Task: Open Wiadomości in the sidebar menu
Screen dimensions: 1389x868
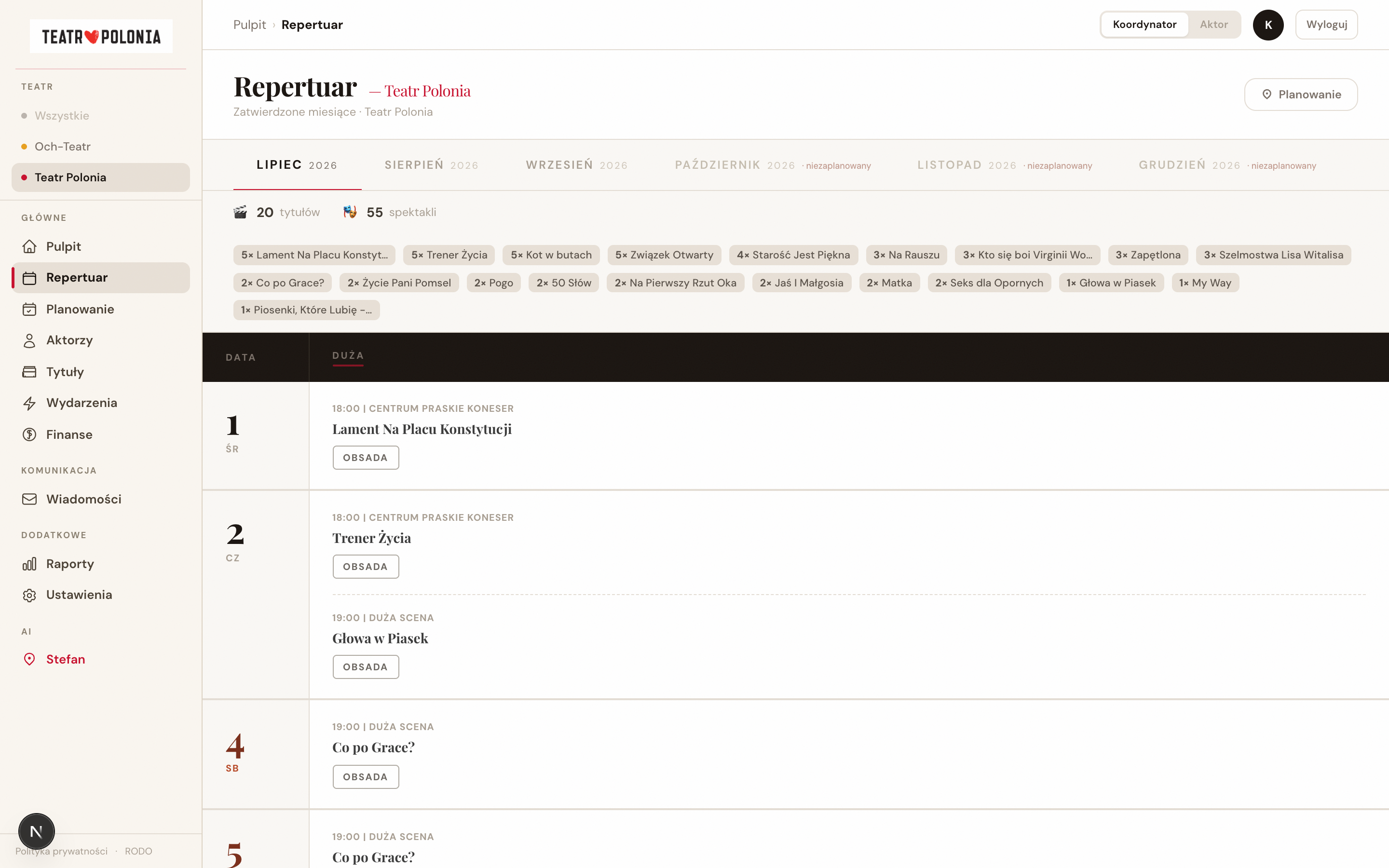Action: (100, 499)
